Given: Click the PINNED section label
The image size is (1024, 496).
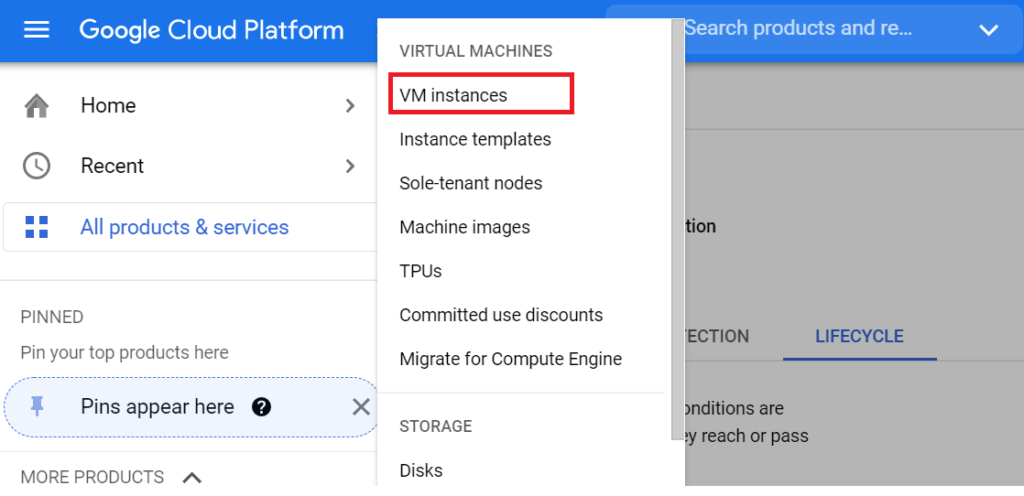Looking at the screenshot, I should pos(52,317).
